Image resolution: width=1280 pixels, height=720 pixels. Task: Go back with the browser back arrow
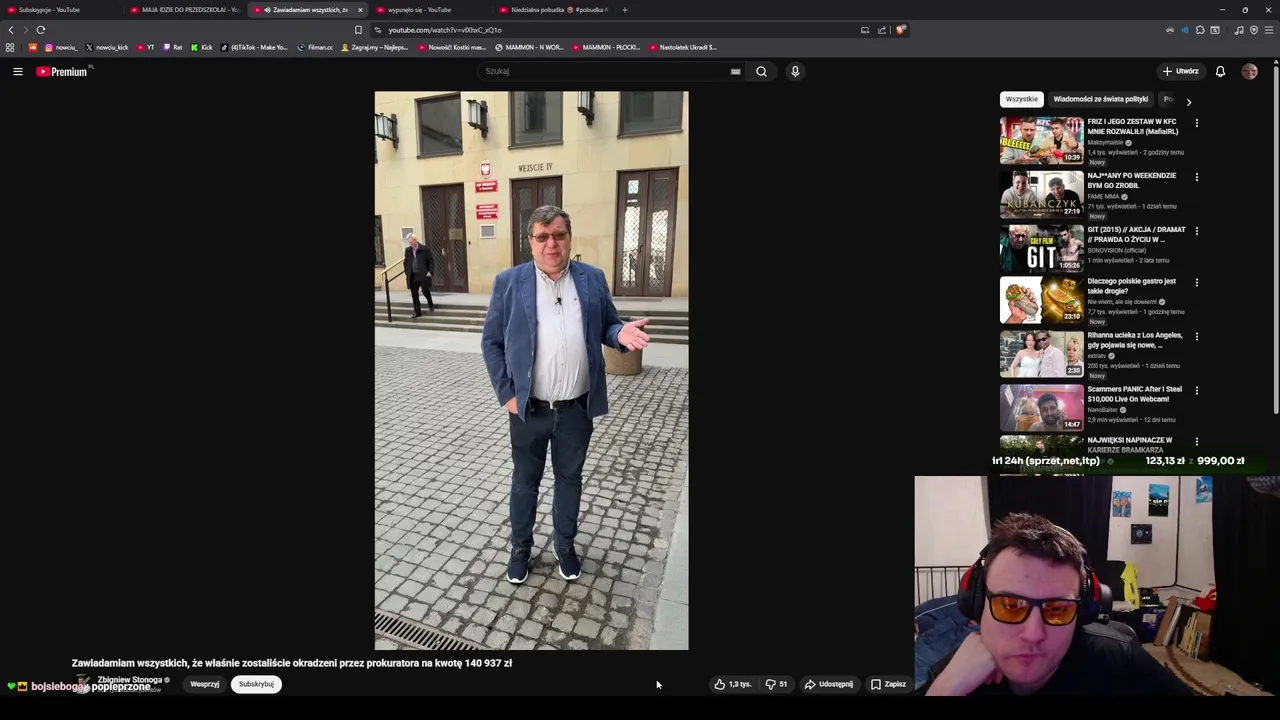[x=11, y=30]
